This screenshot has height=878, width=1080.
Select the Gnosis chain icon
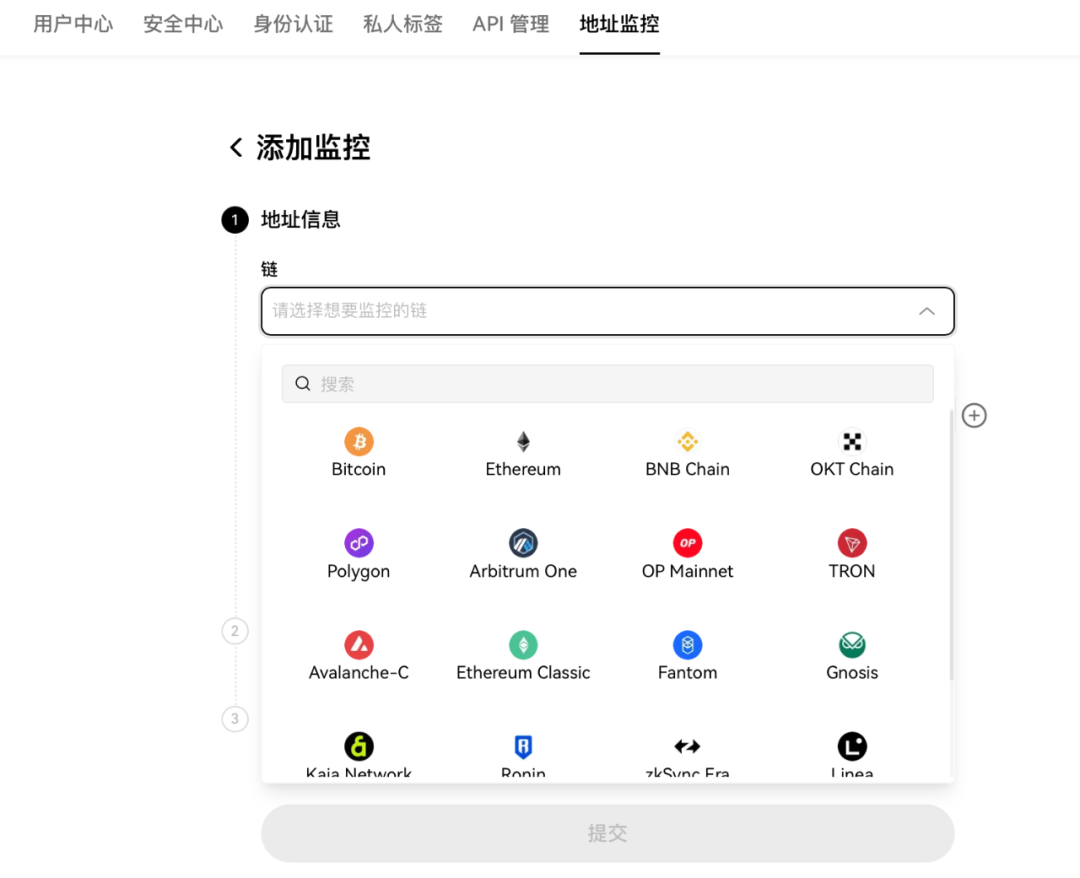(852, 645)
